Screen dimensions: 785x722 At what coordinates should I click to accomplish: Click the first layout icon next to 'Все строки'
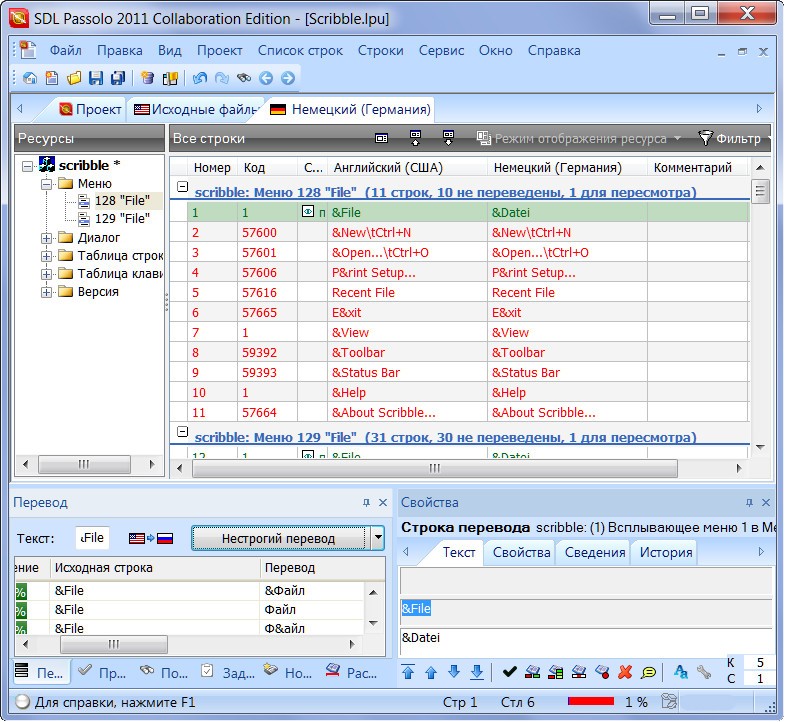381,138
